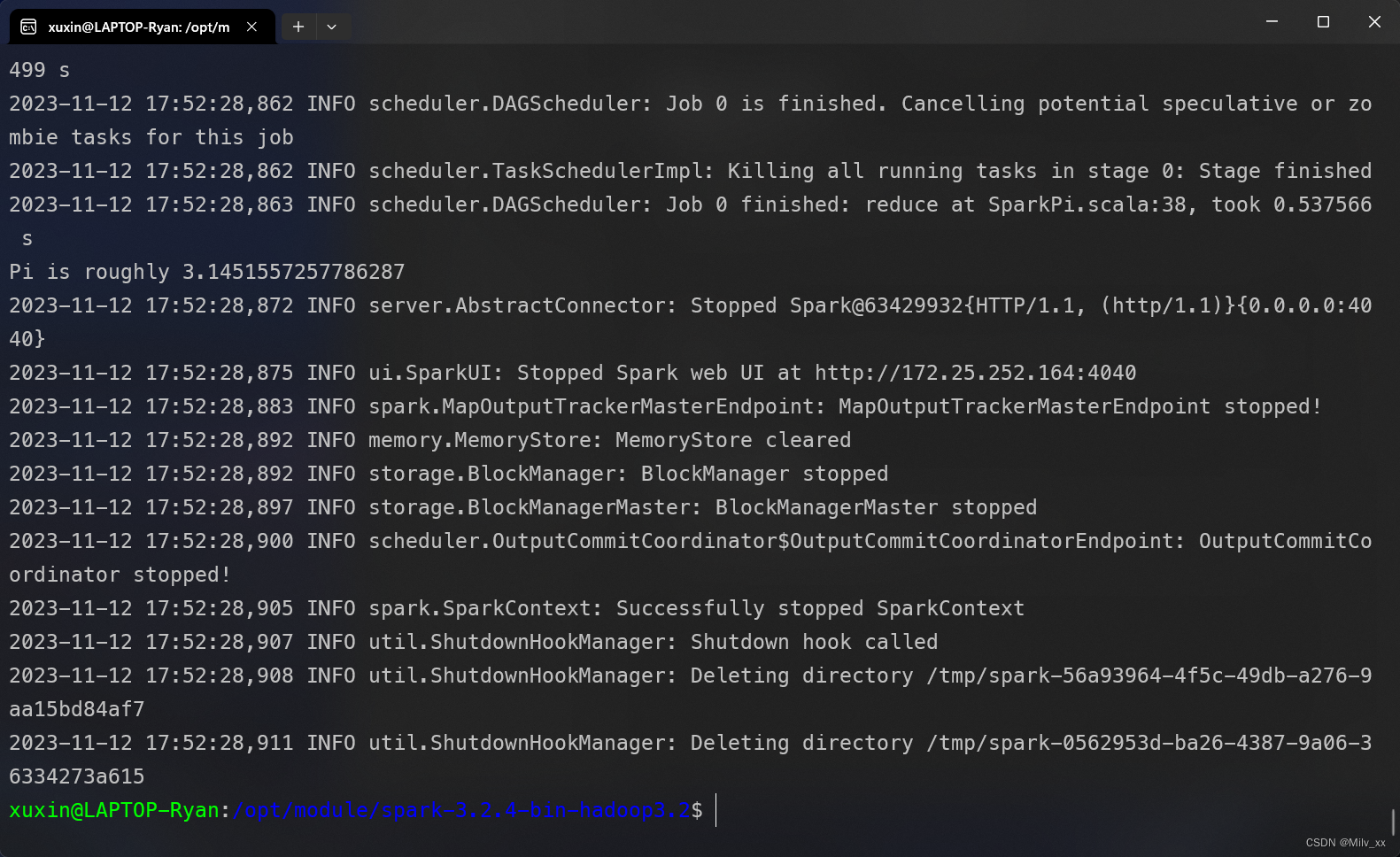This screenshot has width=1400, height=857.
Task: Open the new tab dropdown chevron
Action: 332,27
